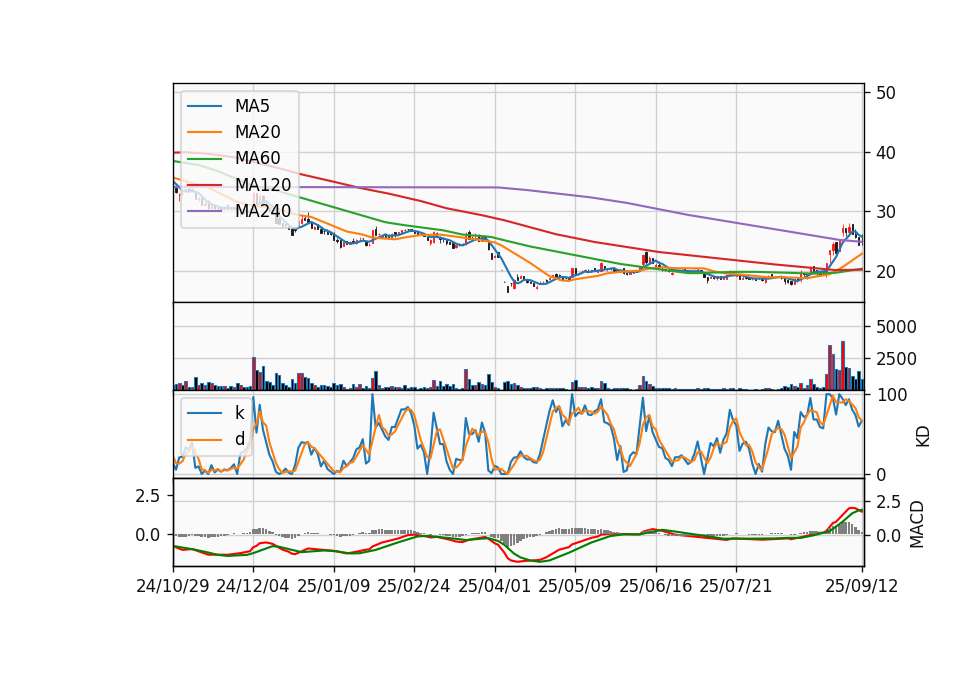Click the volume axis value 5000
The width and height of the screenshot is (960, 690).
pyautogui.click(x=896, y=327)
